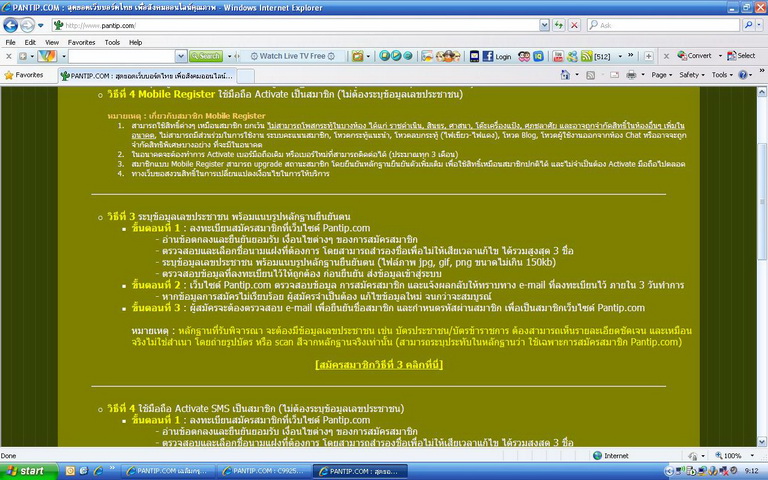Open the Page command bar dropdown
This screenshot has height=480, width=768.
[x=661, y=75]
